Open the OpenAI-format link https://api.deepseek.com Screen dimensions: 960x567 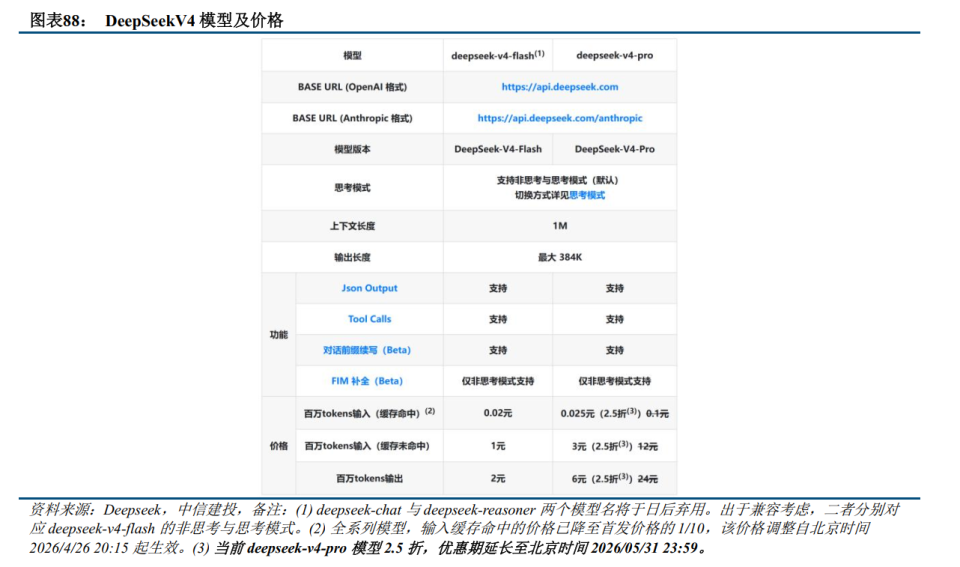(560, 87)
